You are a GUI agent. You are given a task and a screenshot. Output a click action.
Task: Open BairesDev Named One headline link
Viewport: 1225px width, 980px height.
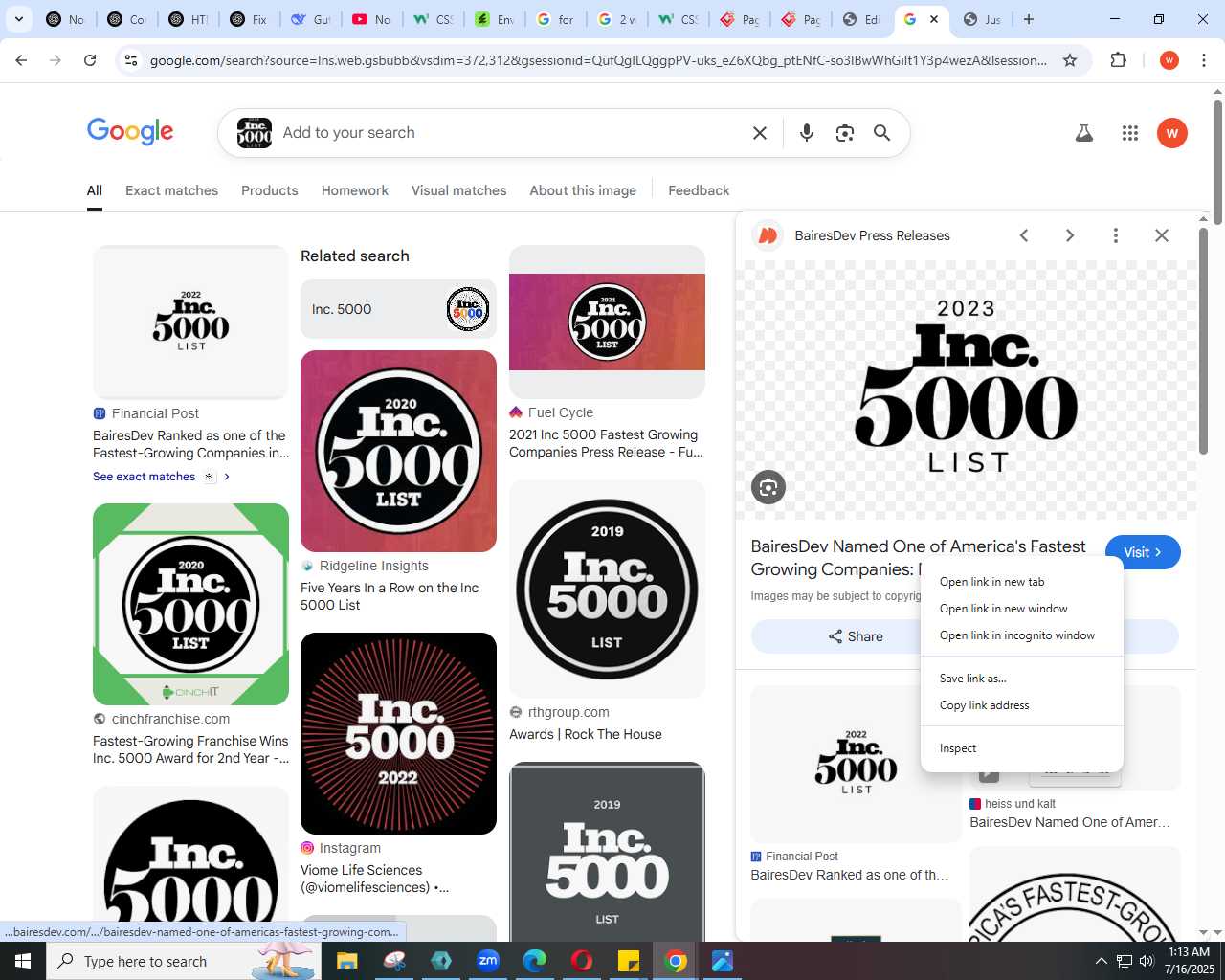point(918,558)
